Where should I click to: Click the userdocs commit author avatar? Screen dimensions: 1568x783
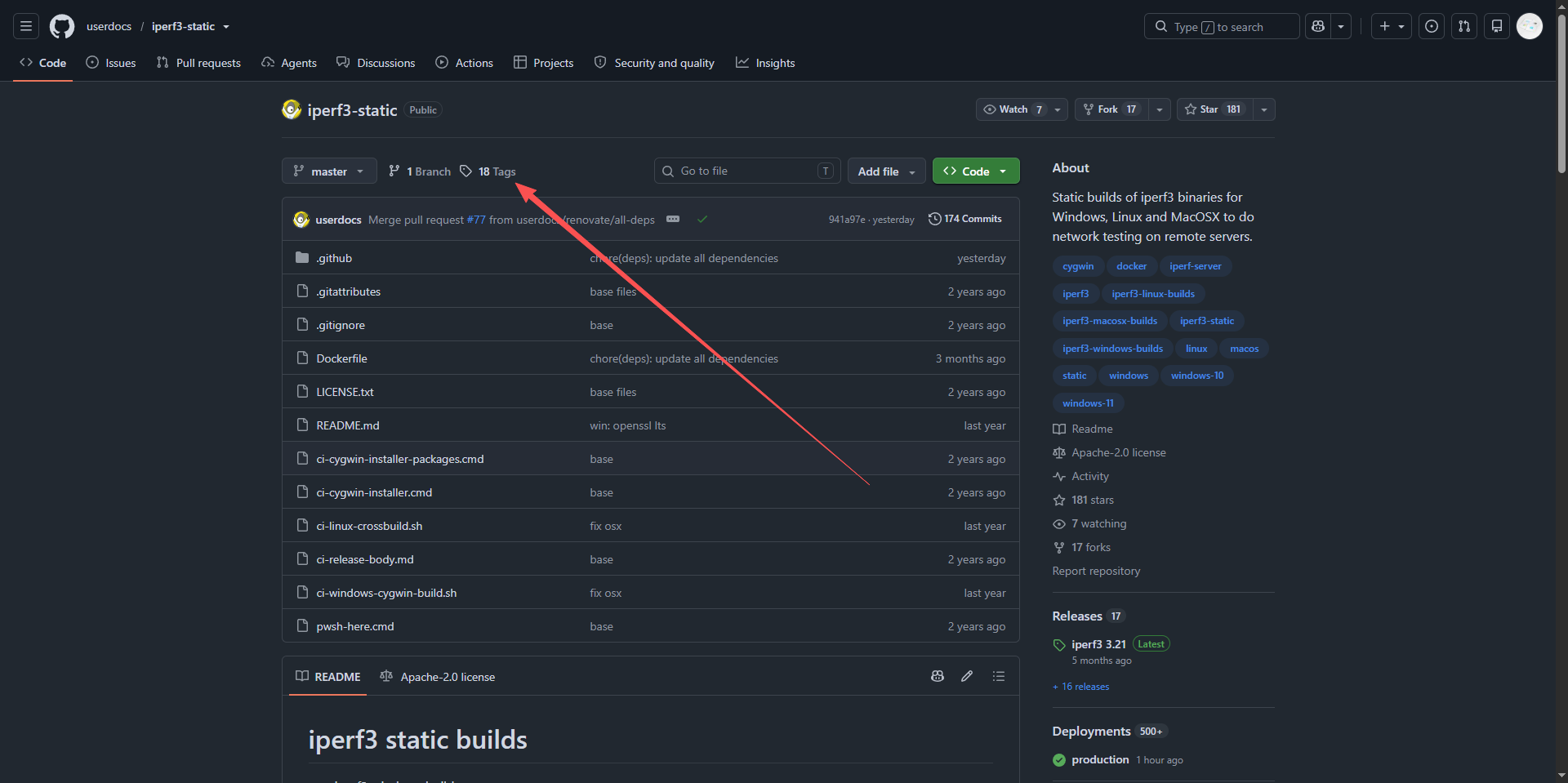(x=301, y=219)
